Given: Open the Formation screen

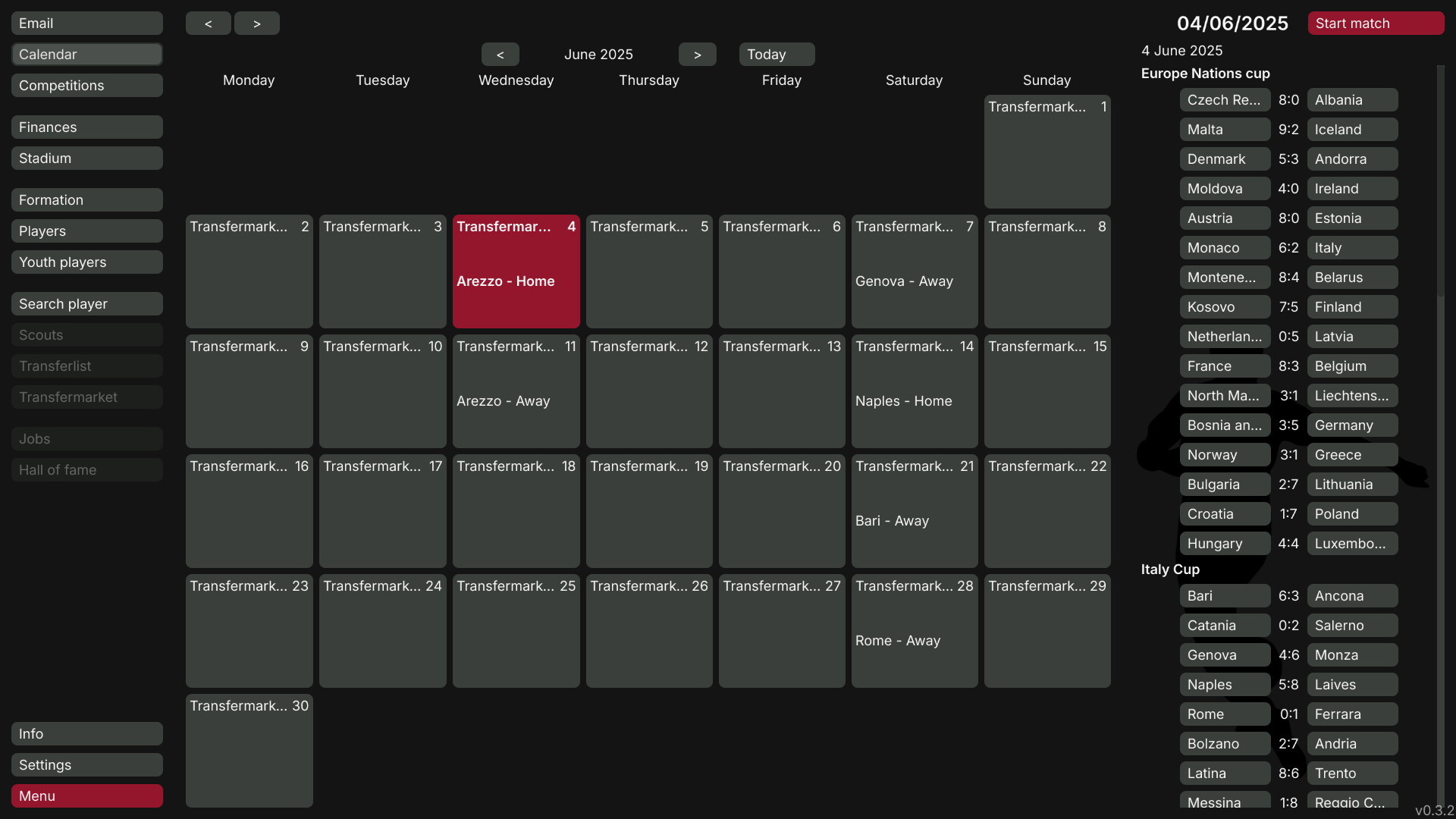Looking at the screenshot, I should pyautogui.click(x=86, y=200).
